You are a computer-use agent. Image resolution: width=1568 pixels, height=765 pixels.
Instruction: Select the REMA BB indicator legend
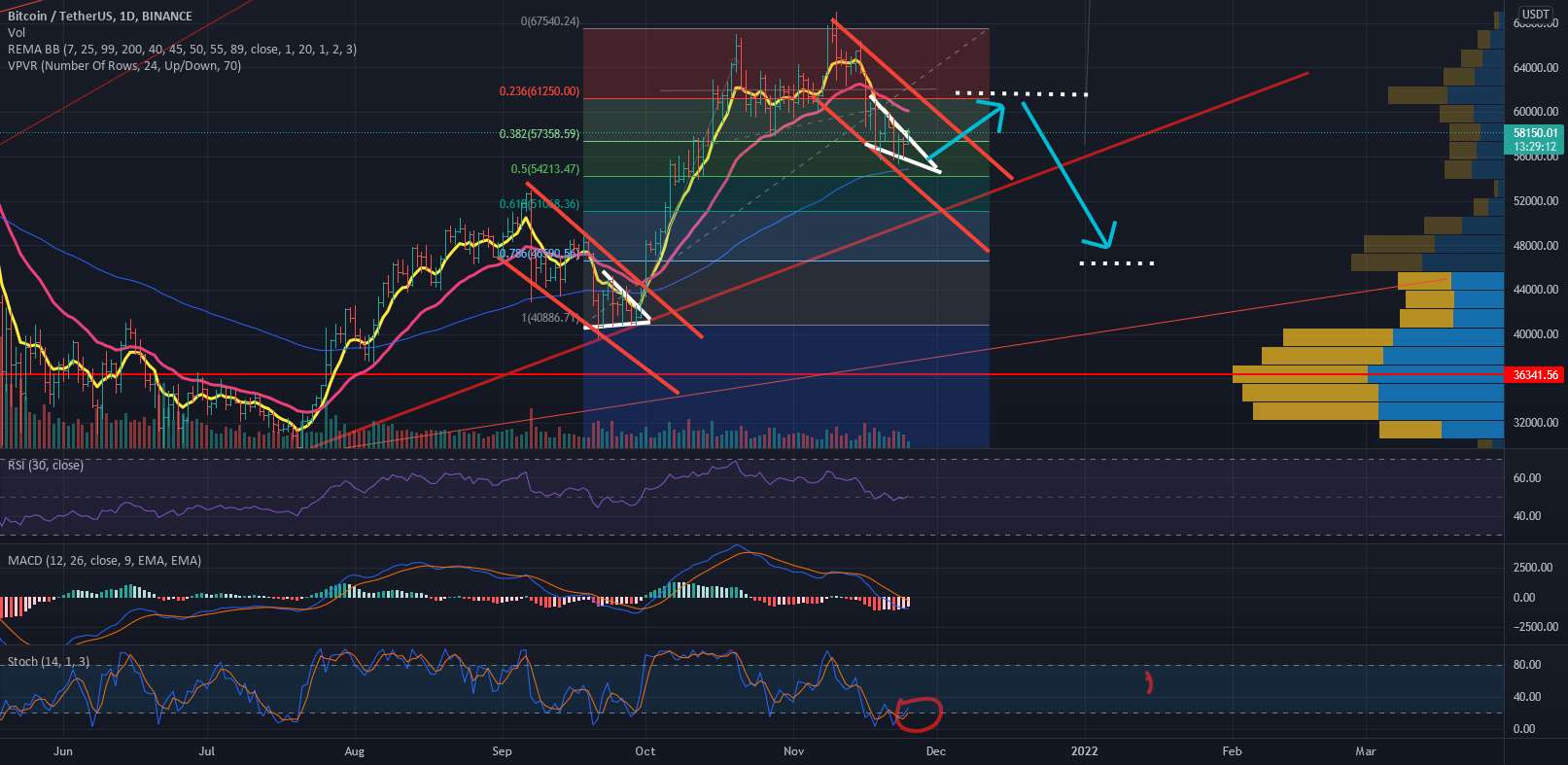[x=182, y=49]
